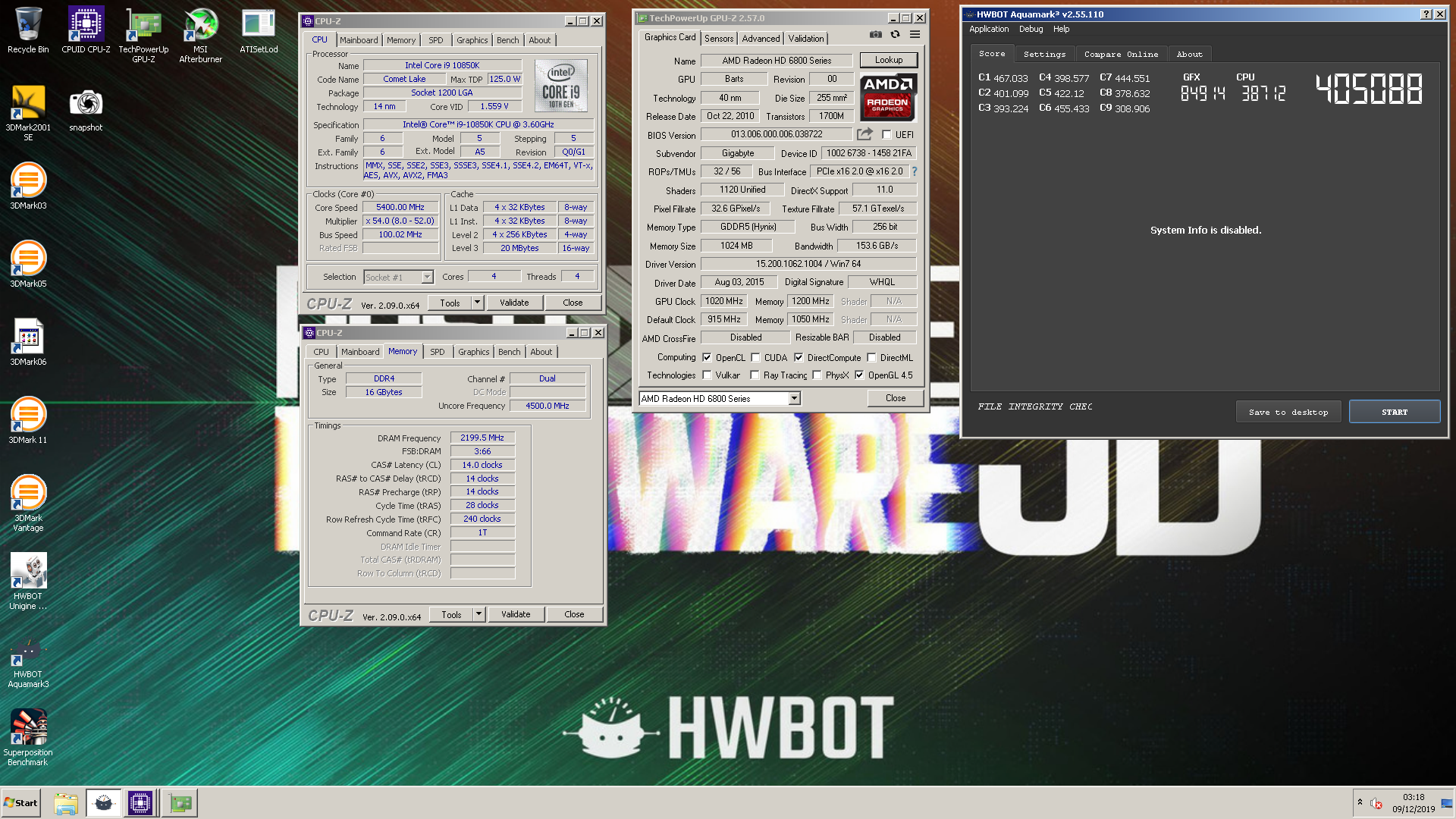Open ATISetLod desktop icon

click(259, 30)
